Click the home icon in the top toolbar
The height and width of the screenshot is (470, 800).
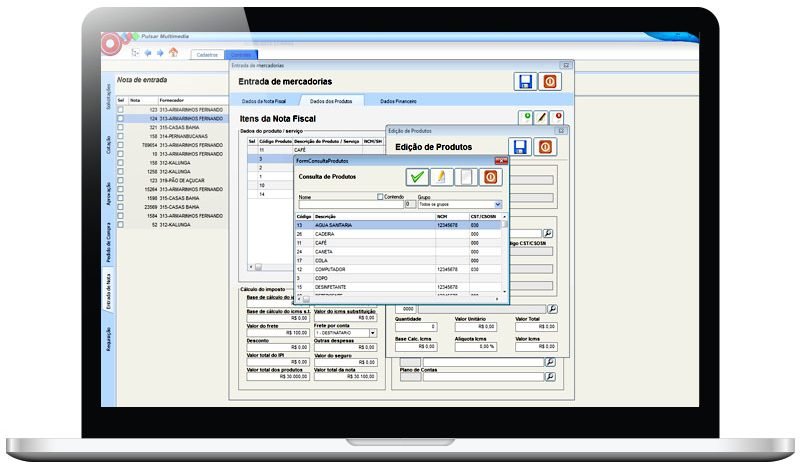[173, 52]
